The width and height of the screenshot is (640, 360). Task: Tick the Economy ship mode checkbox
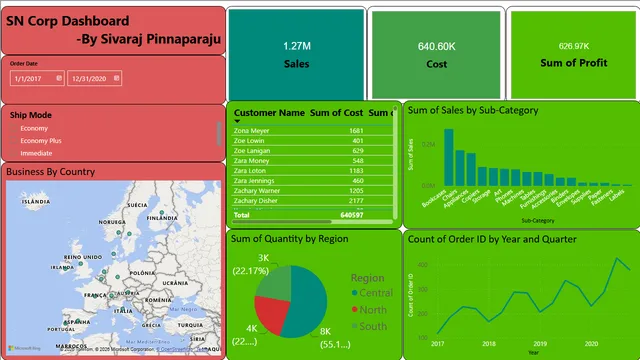[x=14, y=128]
